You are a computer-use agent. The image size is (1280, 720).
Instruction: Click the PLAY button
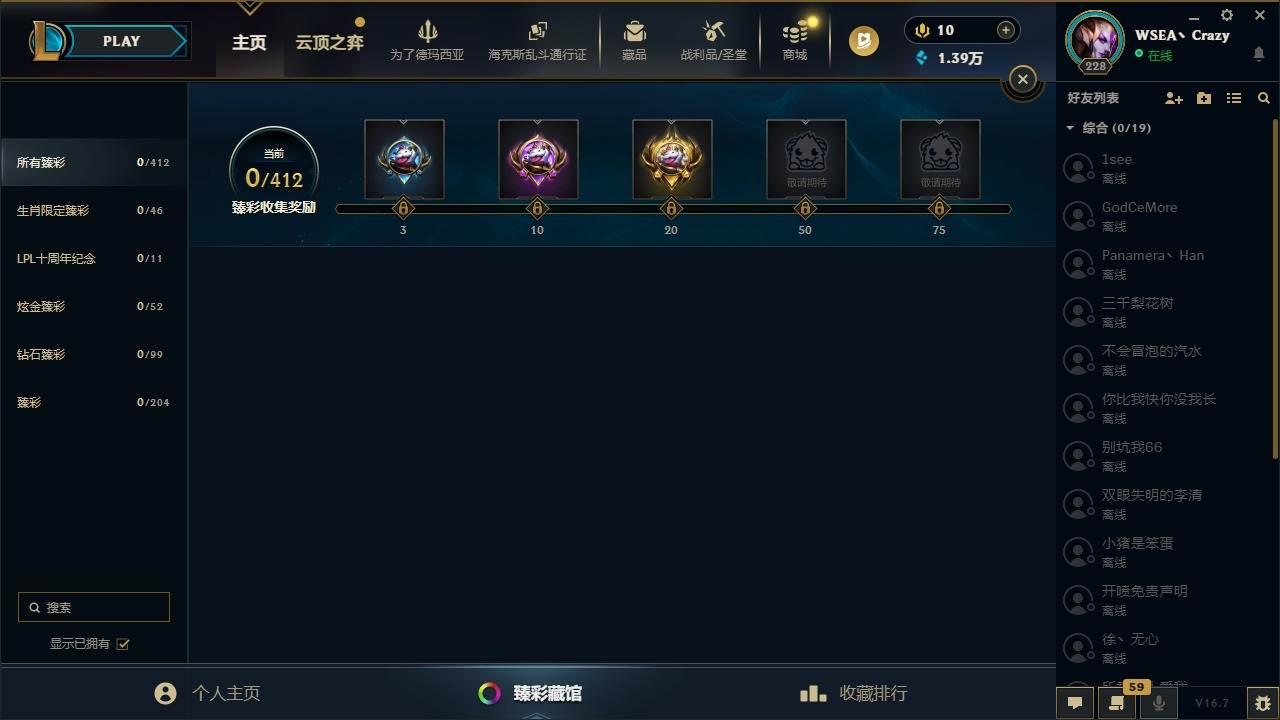[x=121, y=41]
